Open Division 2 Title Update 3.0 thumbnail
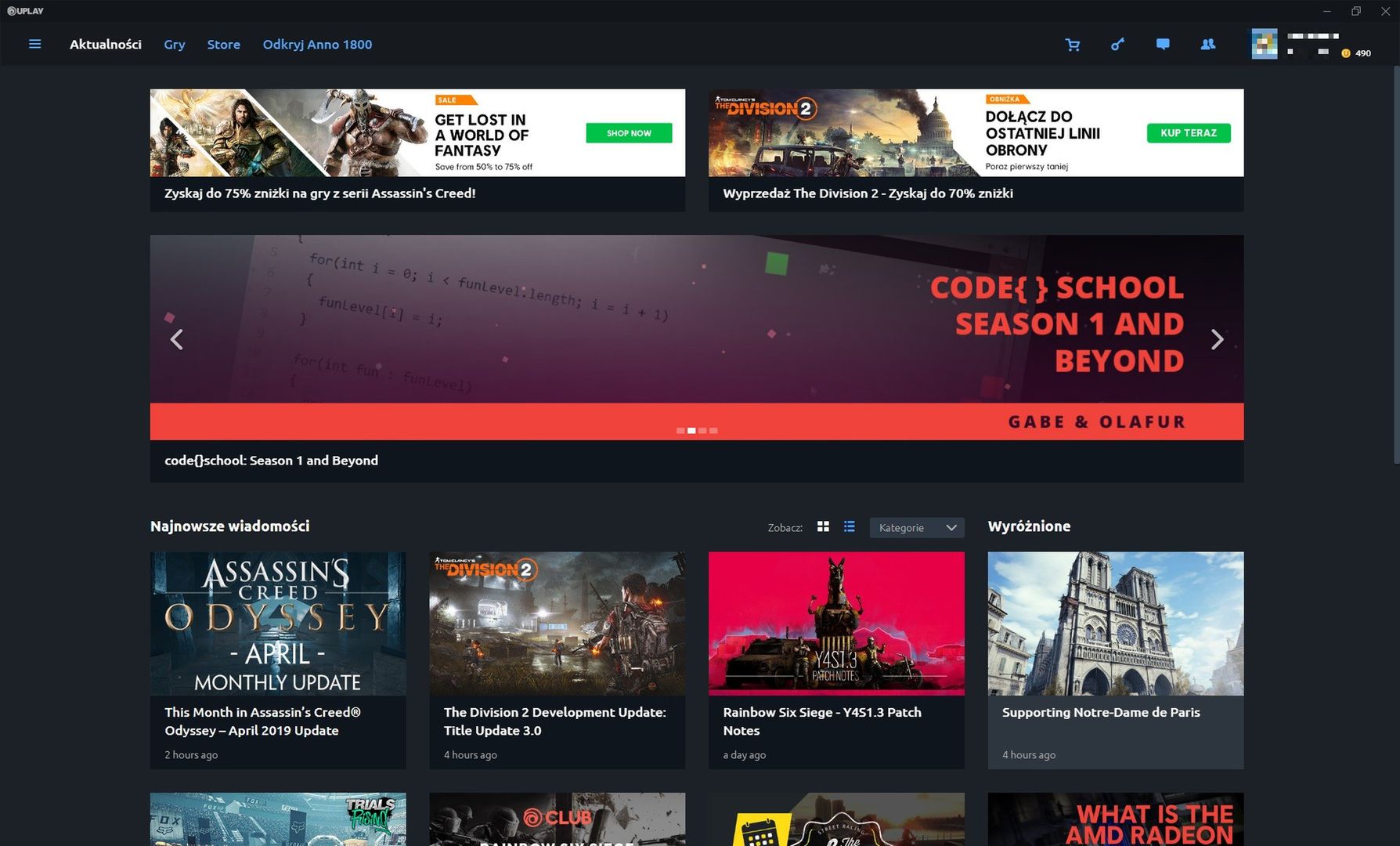Image resolution: width=1400 pixels, height=846 pixels. (557, 624)
